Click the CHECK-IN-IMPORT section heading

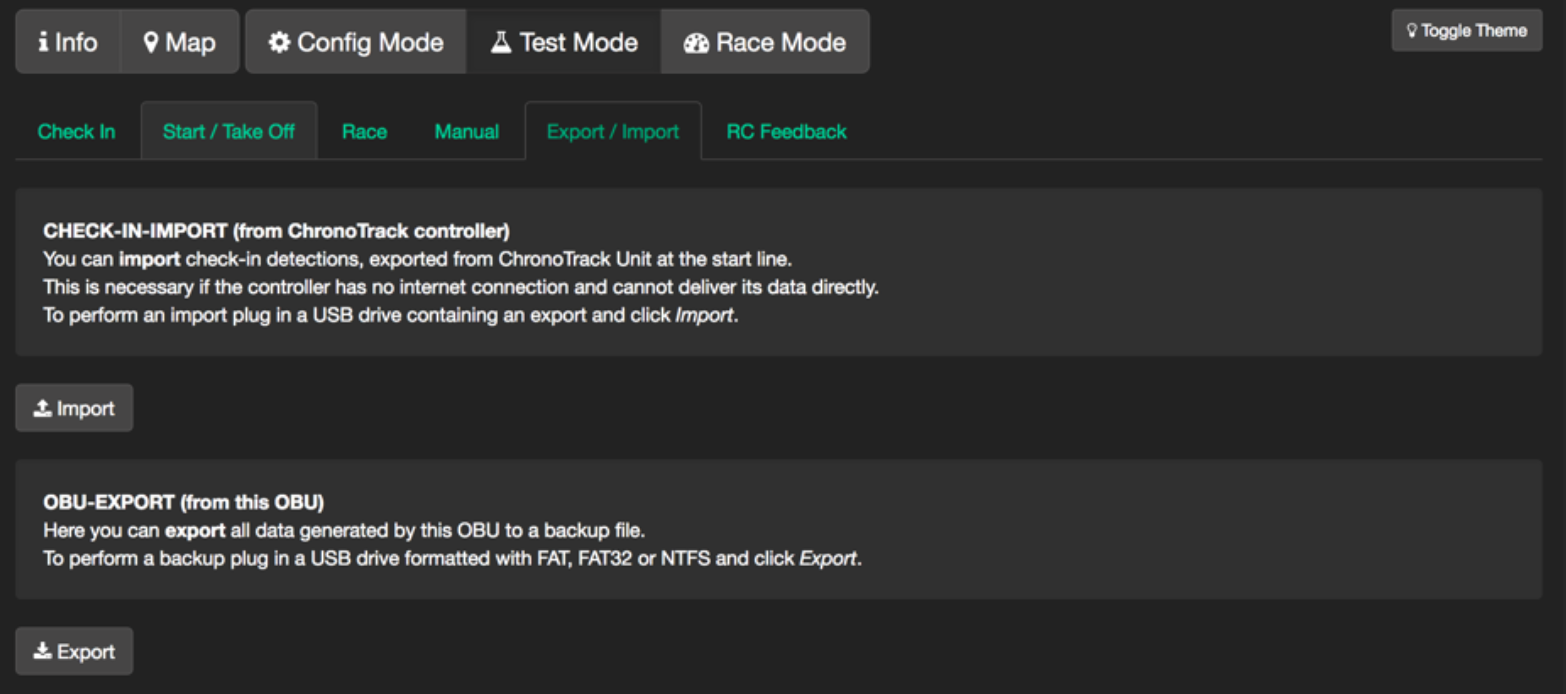click(x=276, y=231)
